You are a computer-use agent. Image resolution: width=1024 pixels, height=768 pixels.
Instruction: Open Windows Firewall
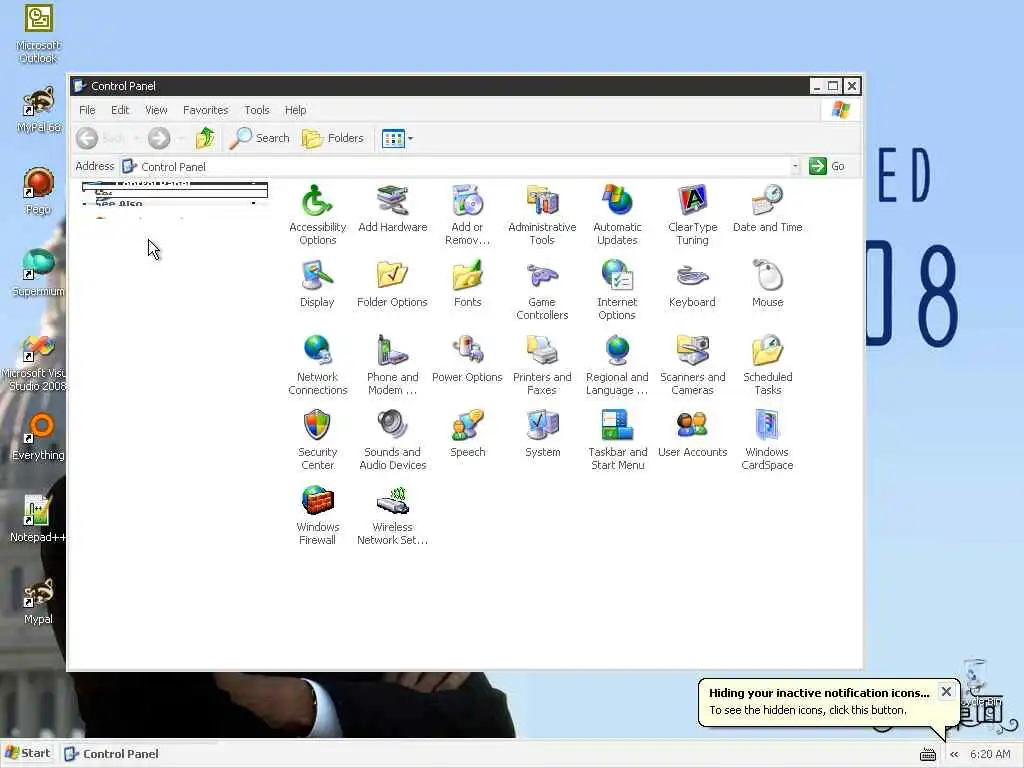pyautogui.click(x=317, y=515)
